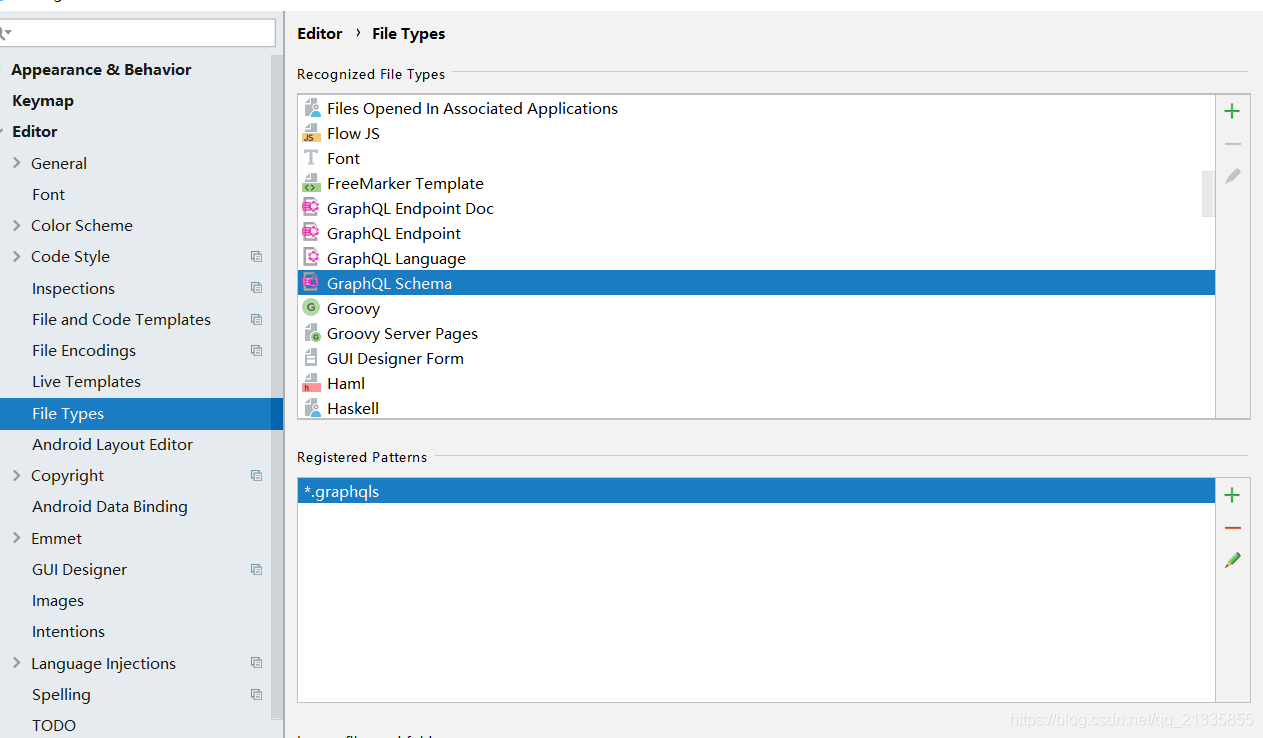The width and height of the screenshot is (1263, 738).
Task: Select File Types in settings tree
Action: (x=141, y=414)
